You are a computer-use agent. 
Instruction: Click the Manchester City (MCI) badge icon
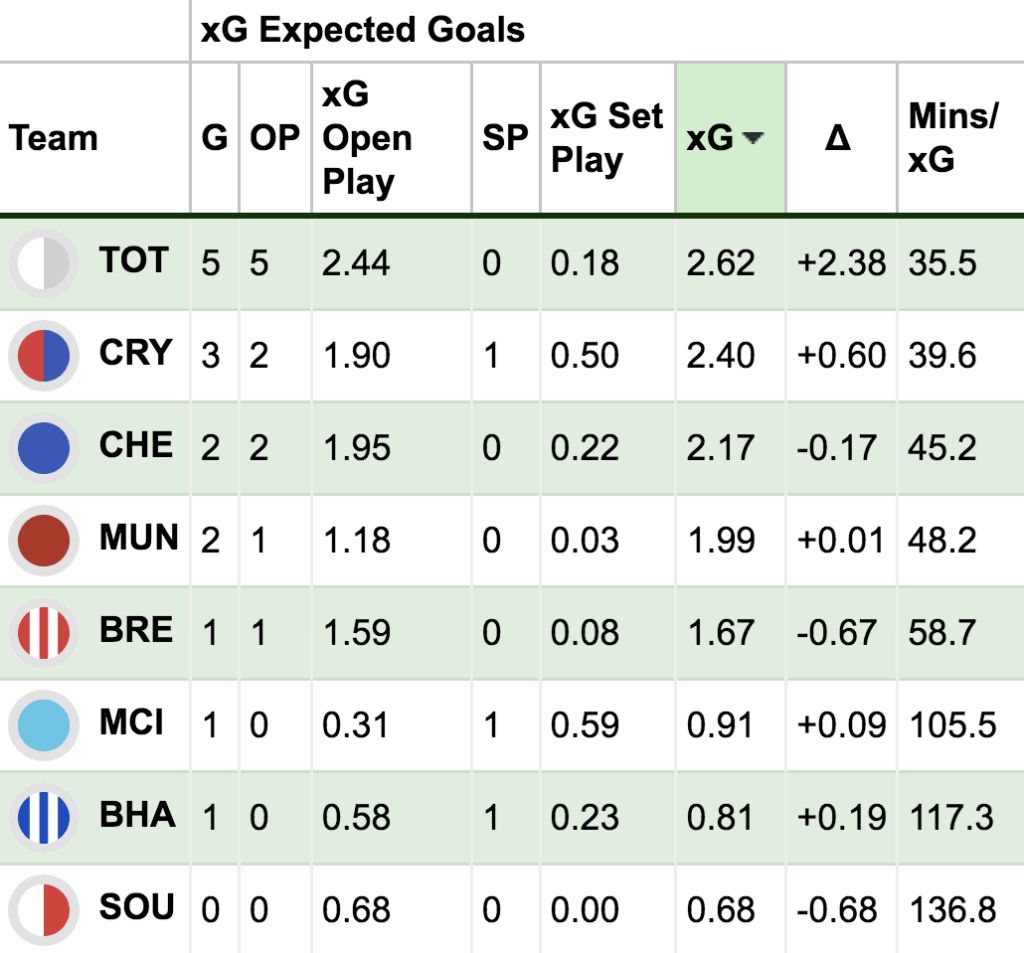[43, 724]
